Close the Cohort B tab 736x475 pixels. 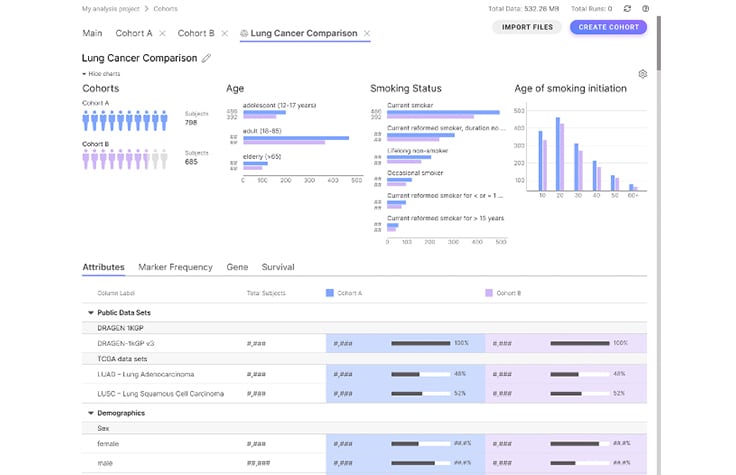tap(225, 33)
